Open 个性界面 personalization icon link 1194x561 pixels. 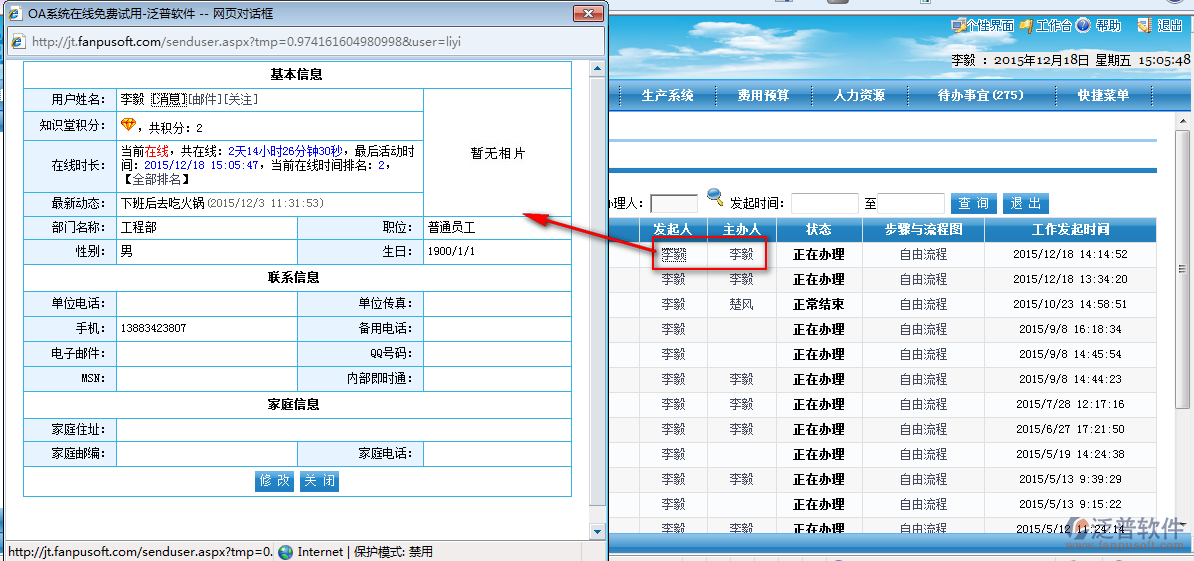[982, 26]
